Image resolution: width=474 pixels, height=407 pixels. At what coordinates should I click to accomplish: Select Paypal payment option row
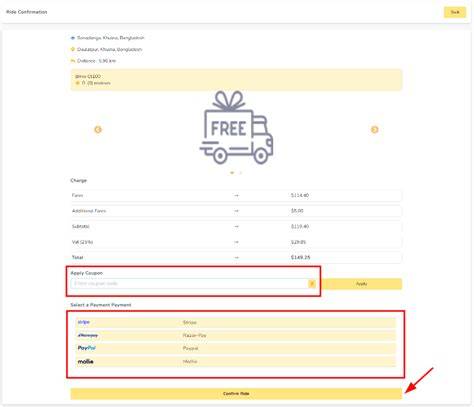point(236,348)
